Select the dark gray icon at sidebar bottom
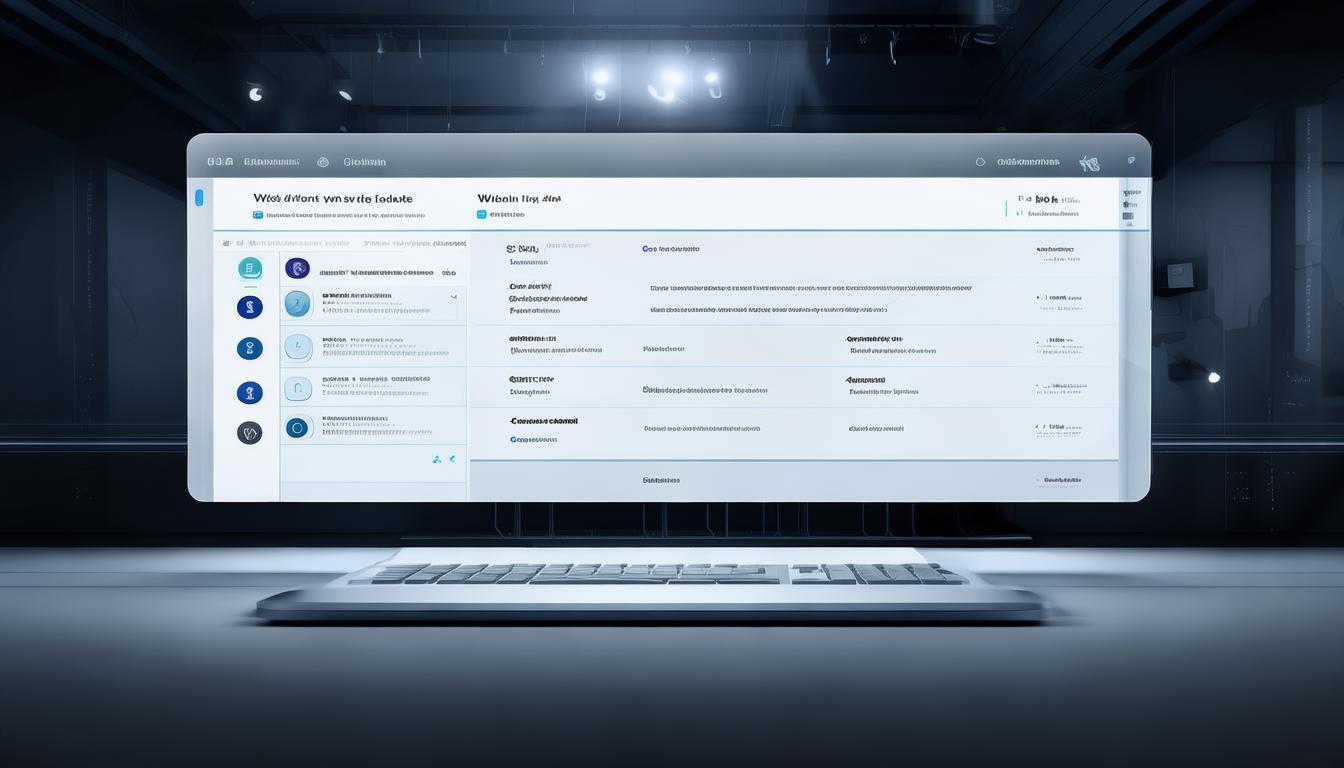Screen dimensions: 1344x768 (x=250, y=433)
